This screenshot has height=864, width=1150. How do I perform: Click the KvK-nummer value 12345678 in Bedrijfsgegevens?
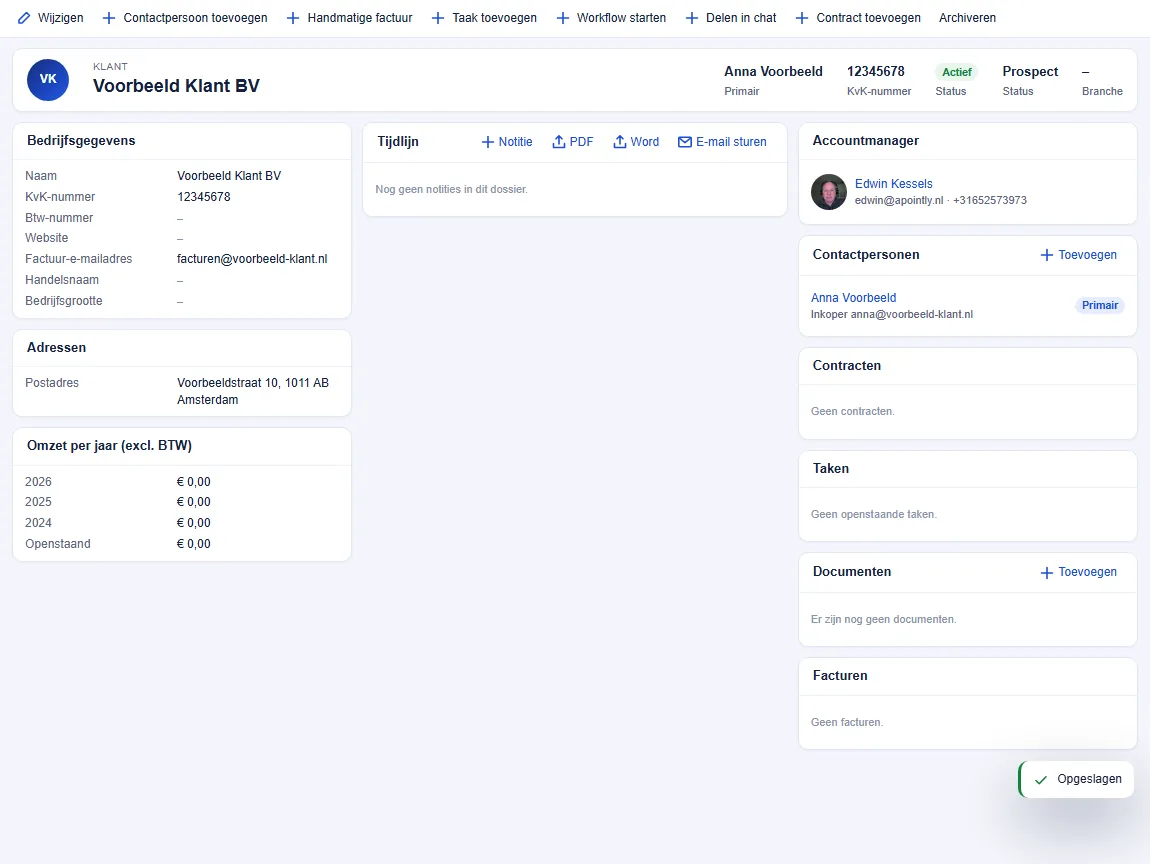(204, 197)
